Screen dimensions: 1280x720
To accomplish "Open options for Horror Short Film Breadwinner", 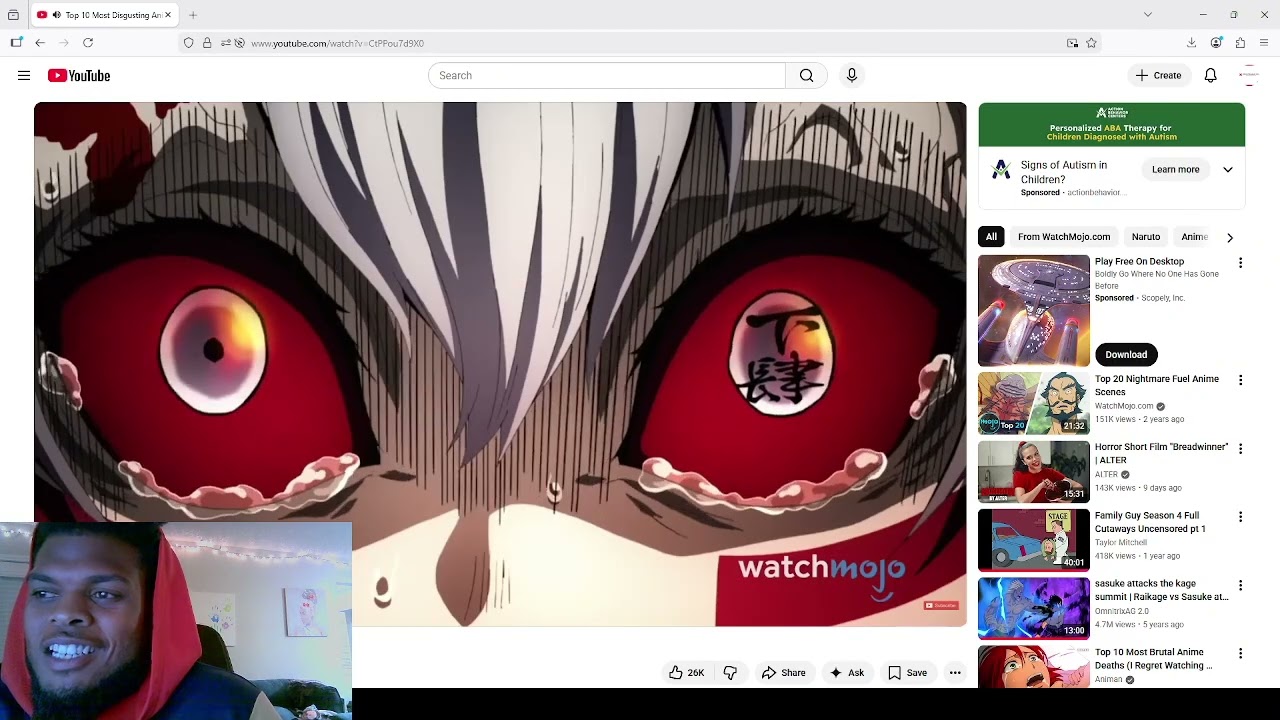I will 1240,448.
